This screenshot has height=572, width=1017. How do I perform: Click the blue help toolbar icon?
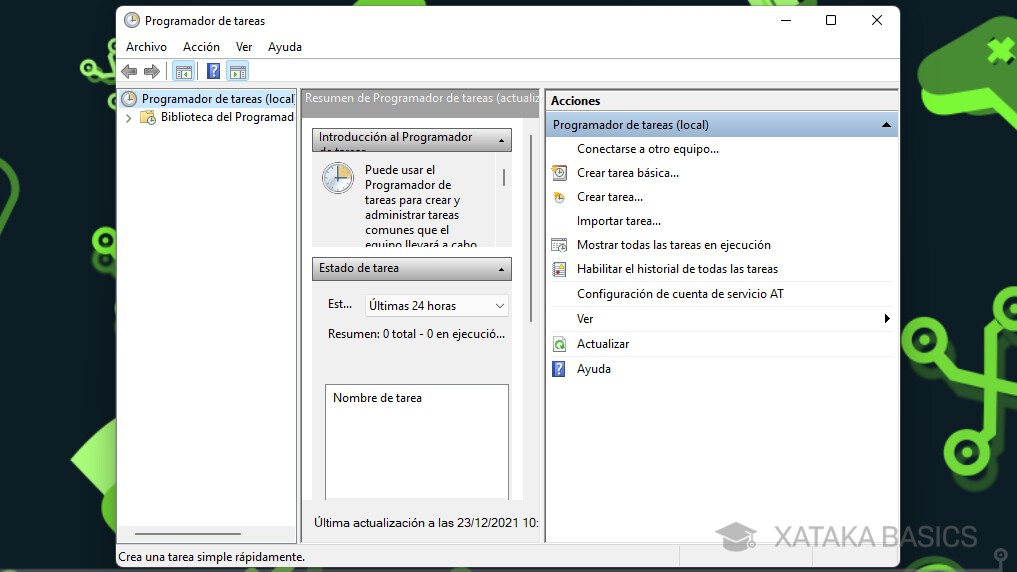(213, 71)
